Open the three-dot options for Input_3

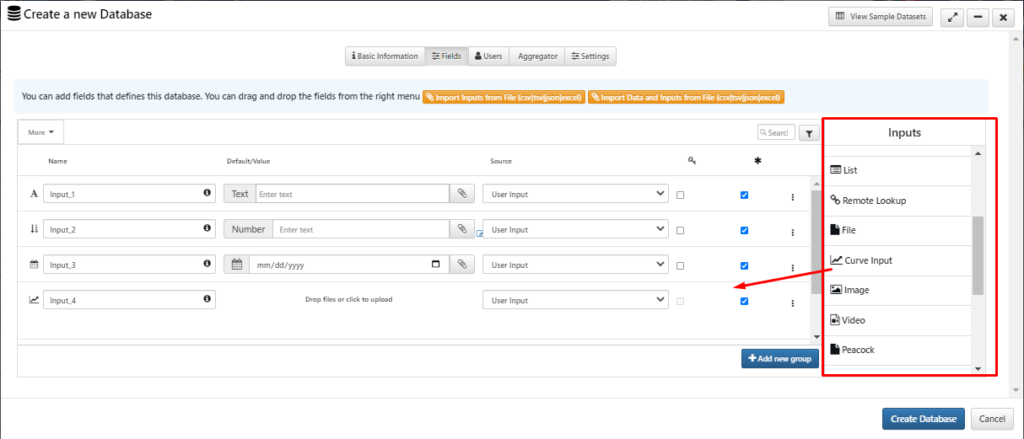coord(792,267)
